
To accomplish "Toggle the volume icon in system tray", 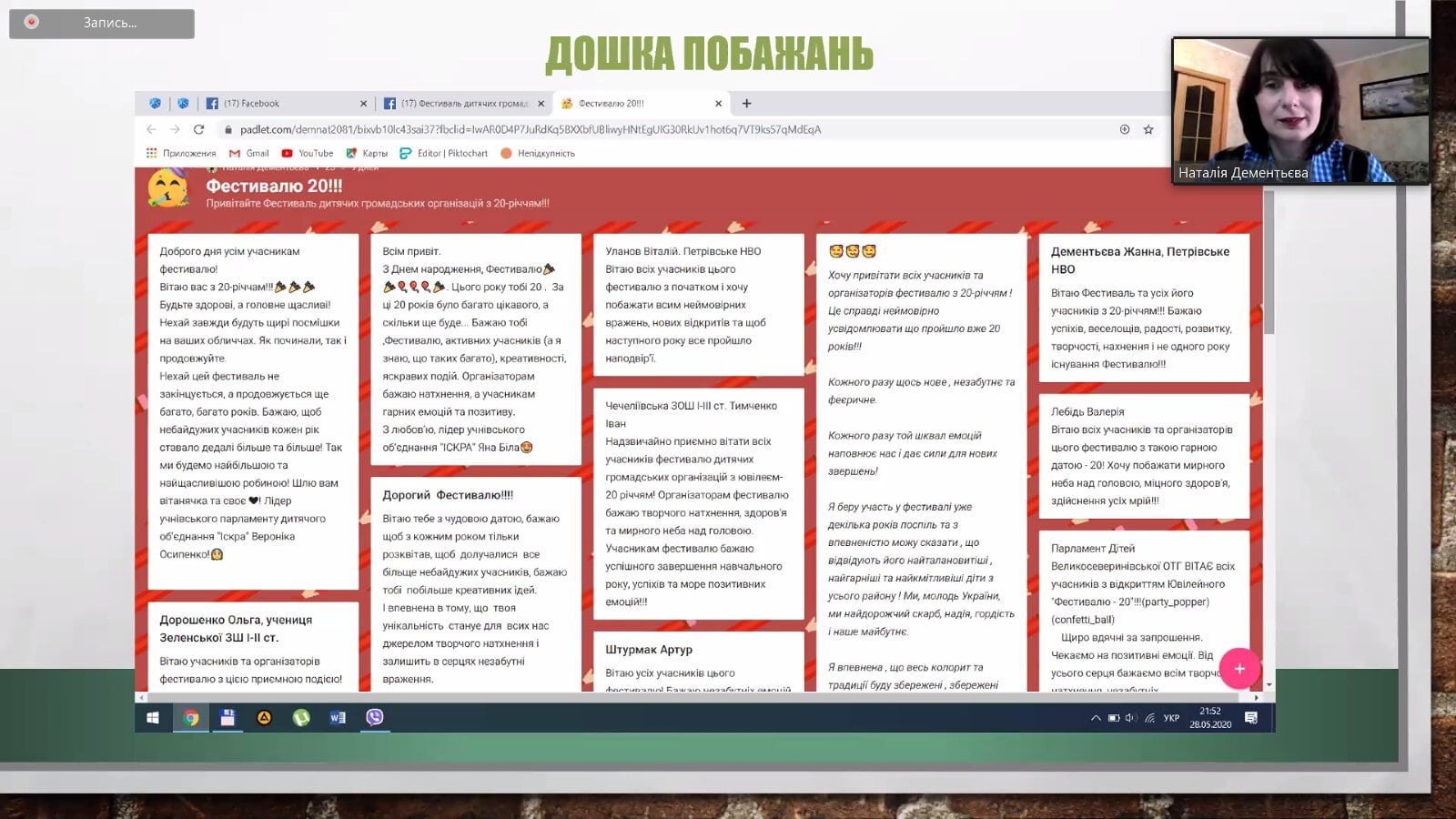I will [1130, 718].
